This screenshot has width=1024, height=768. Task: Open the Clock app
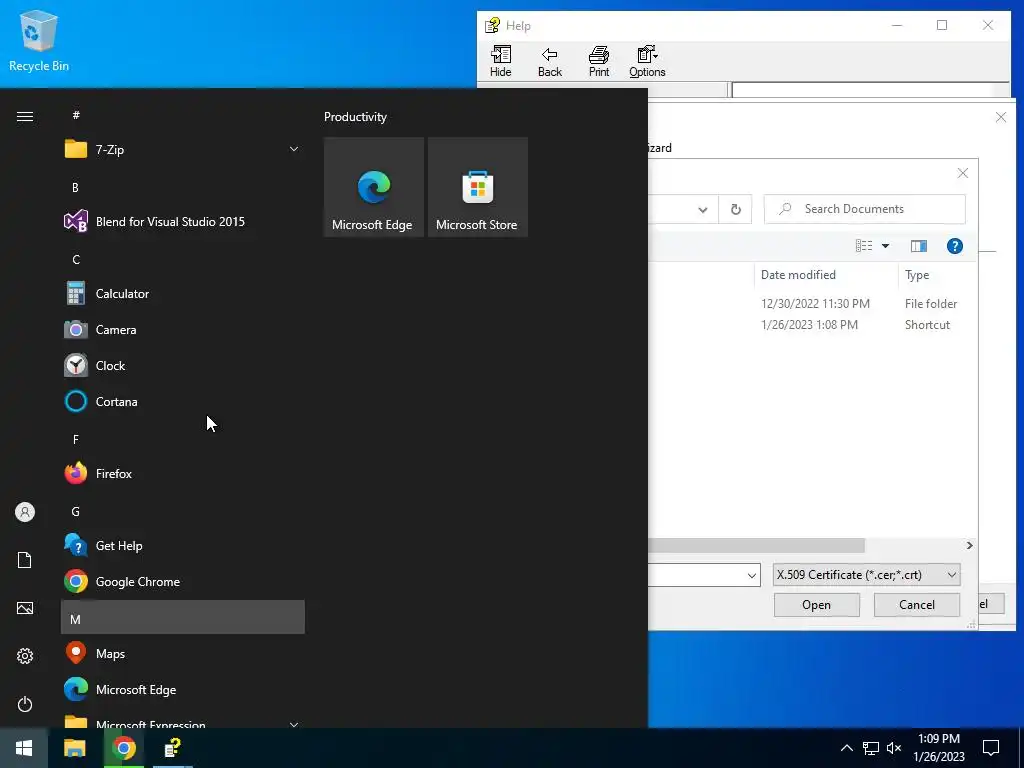pos(183,366)
